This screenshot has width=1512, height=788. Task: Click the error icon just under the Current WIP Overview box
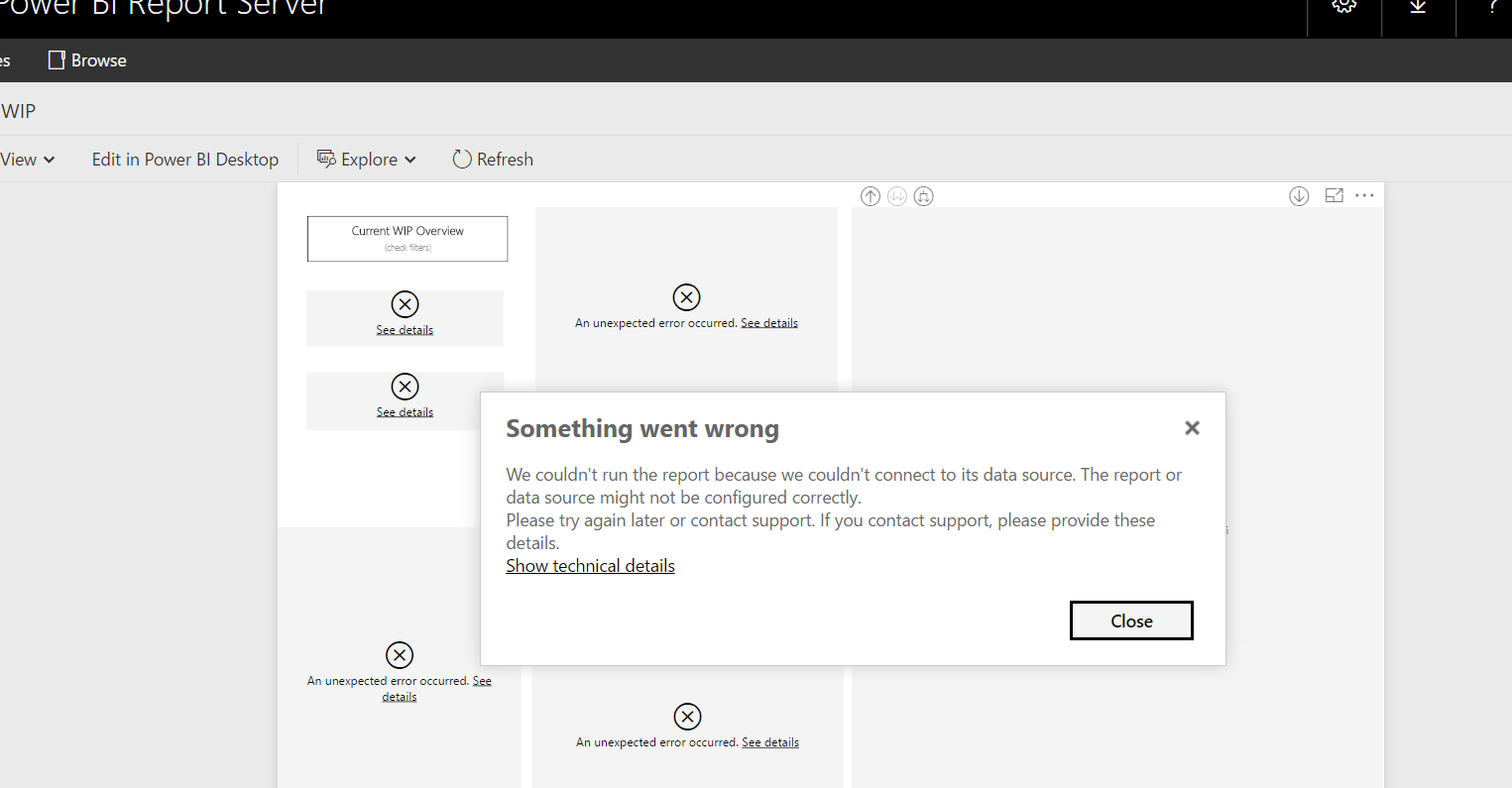405,304
